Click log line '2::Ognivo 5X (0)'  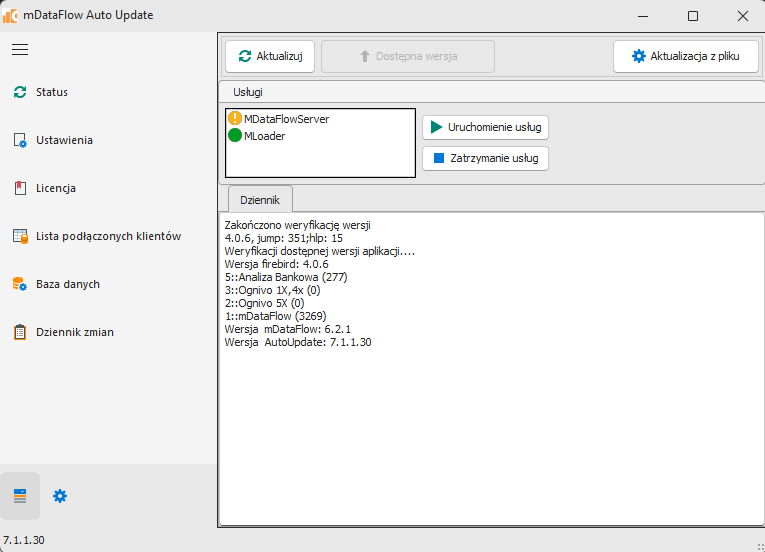click(264, 303)
